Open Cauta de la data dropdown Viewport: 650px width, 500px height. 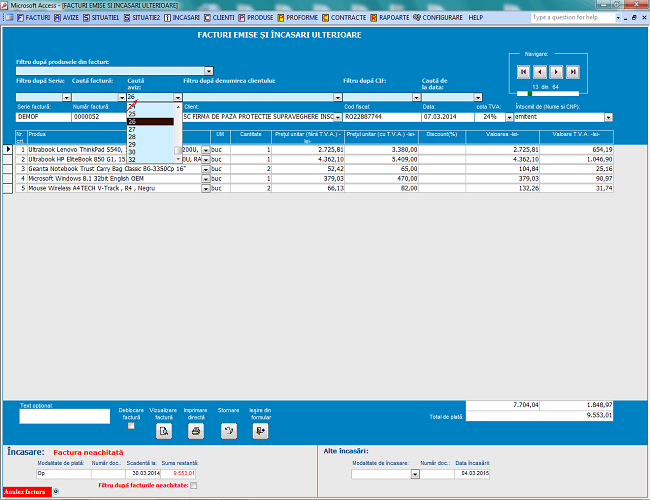478,97
